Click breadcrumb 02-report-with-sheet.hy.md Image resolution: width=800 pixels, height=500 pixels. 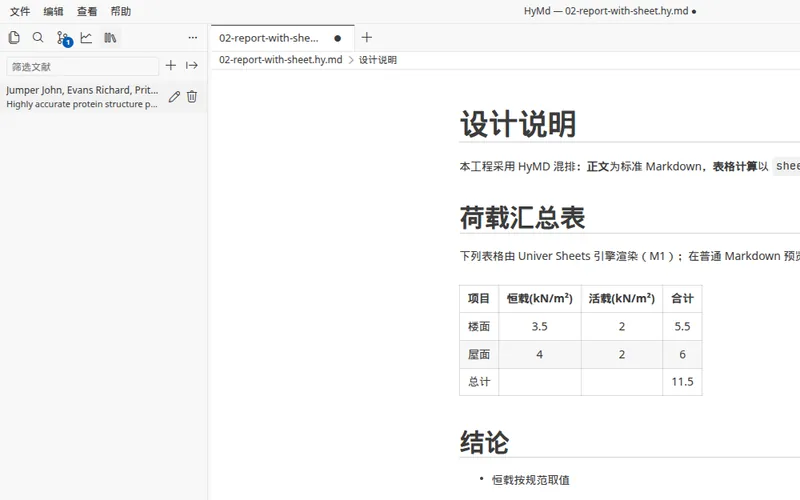coord(281,60)
